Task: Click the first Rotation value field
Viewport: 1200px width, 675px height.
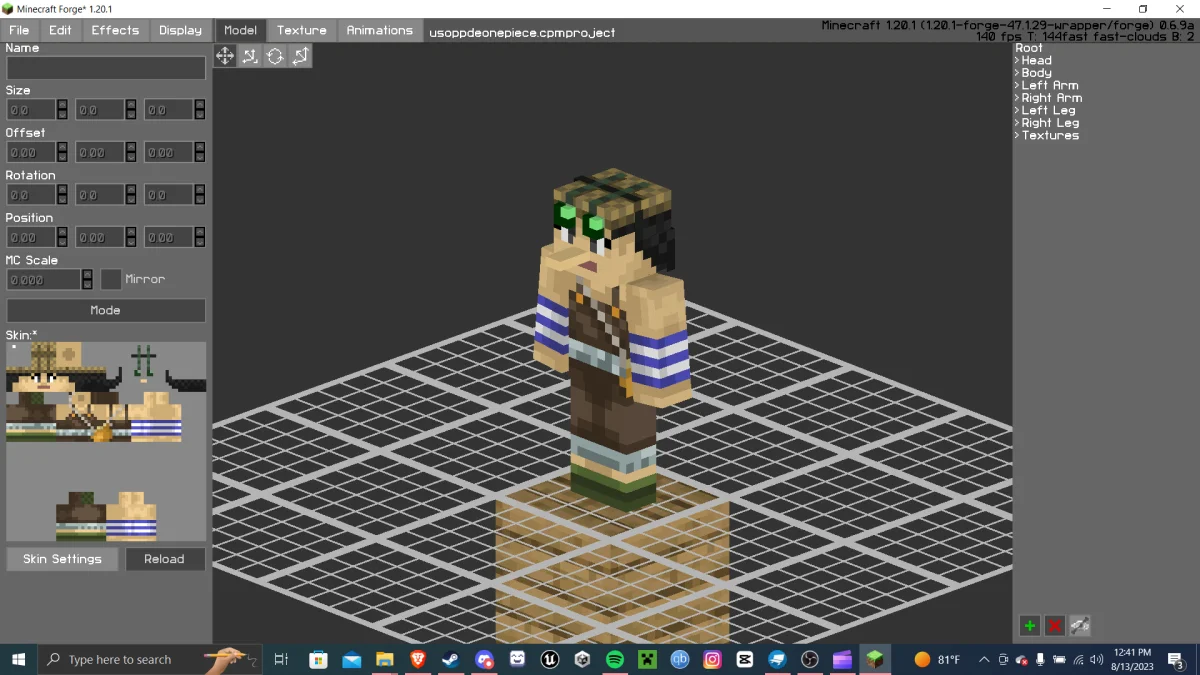Action: click(x=31, y=195)
